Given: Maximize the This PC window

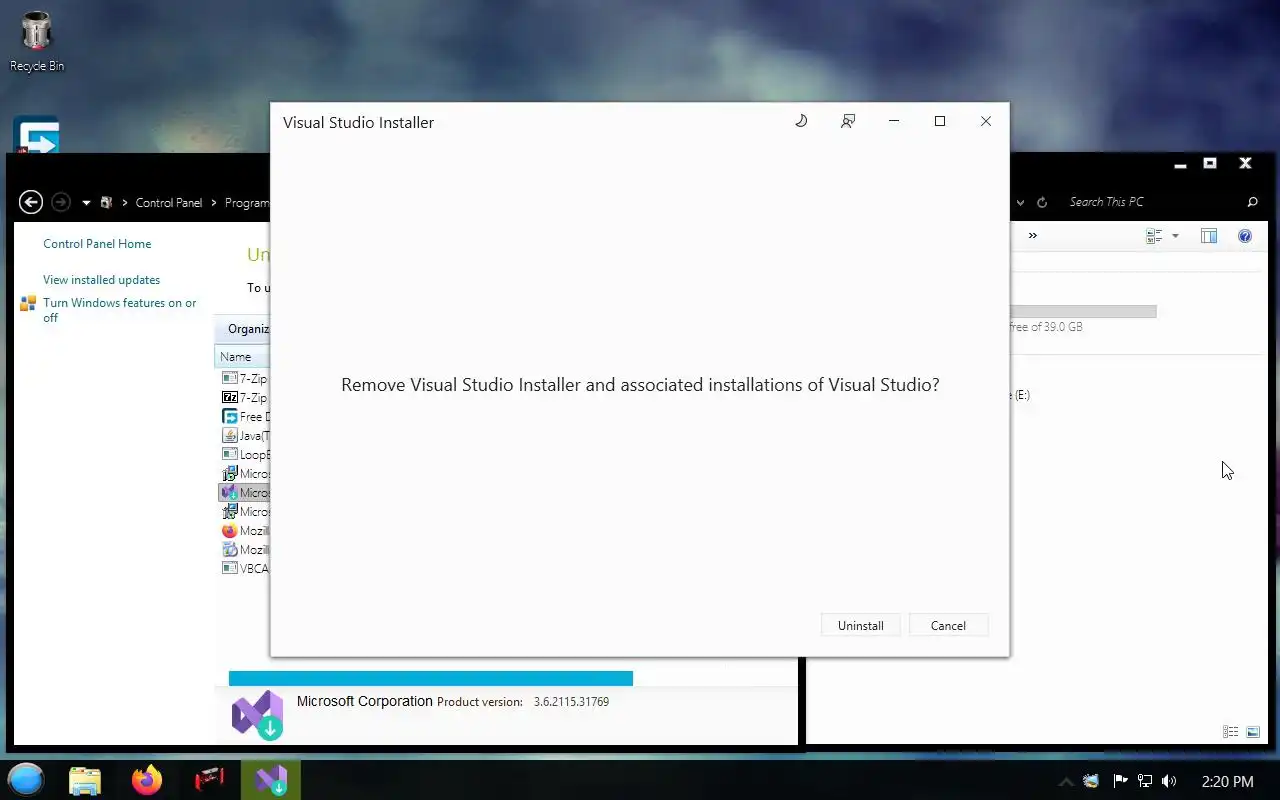Looking at the screenshot, I should click(1210, 163).
